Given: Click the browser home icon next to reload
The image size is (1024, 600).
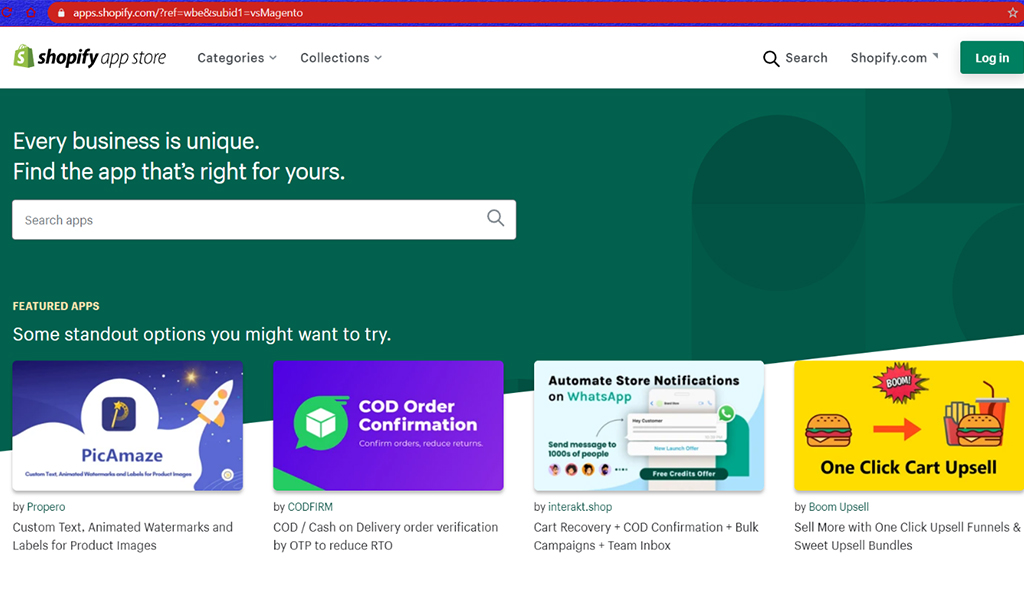Looking at the screenshot, I should click(30, 12).
